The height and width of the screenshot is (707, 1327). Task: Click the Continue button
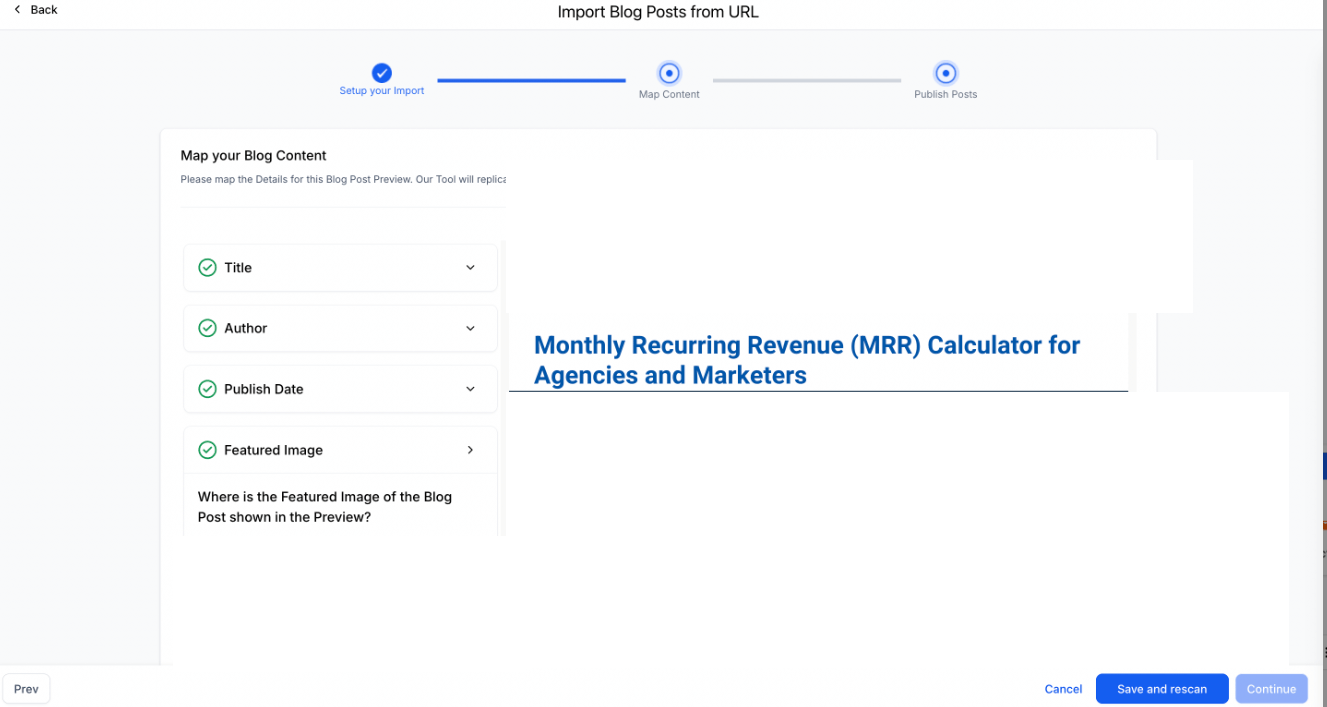1271,689
